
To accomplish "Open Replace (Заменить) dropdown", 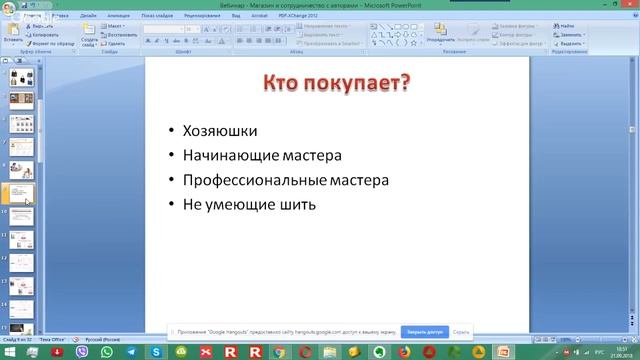I will click(569, 35).
